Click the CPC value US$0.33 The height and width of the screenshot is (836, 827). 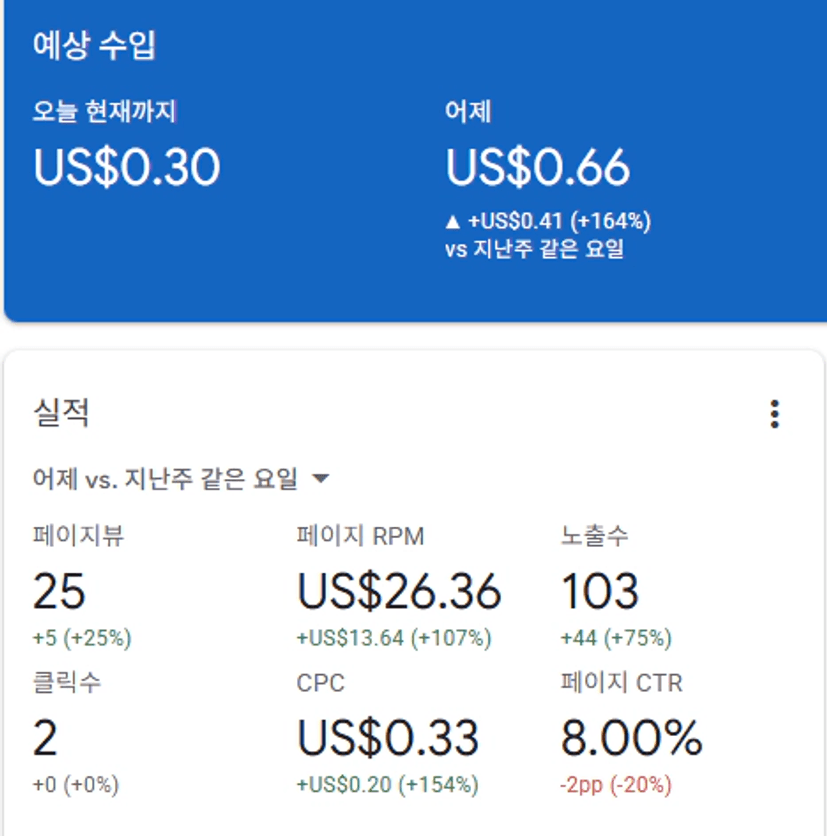click(388, 739)
